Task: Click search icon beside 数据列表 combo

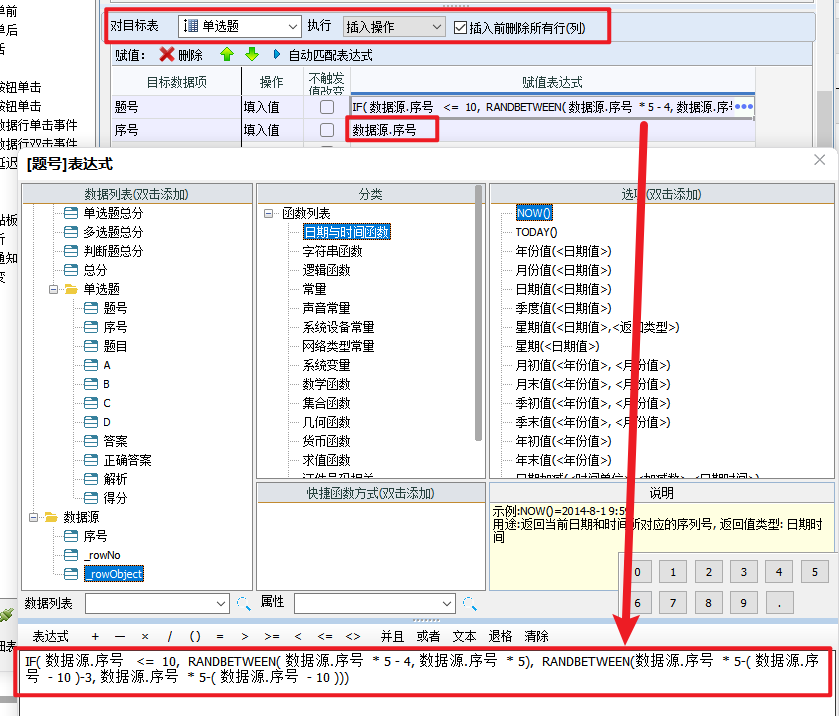Action: coord(244,604)
